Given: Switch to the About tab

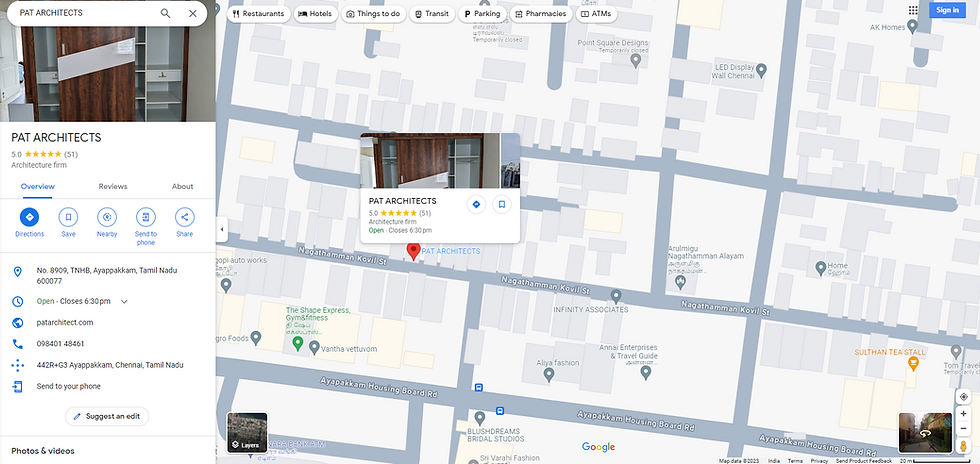Looking at the screenshot, I should coord(182,186).
